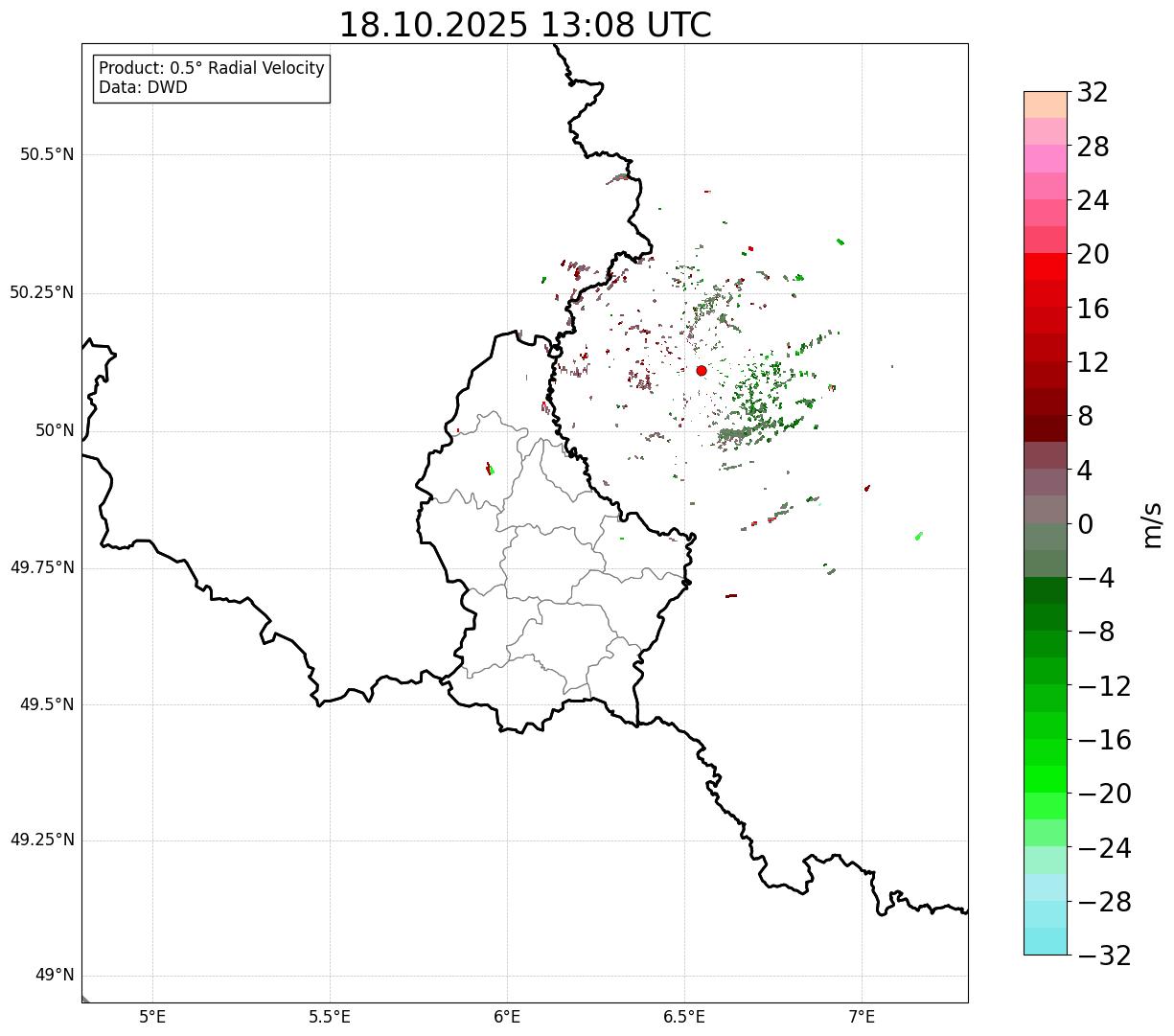This screenshot has width=1174, height=1036.
Task: Select the cyan swatch at bottom of colorbar
Action: (x=1046, y=941)
